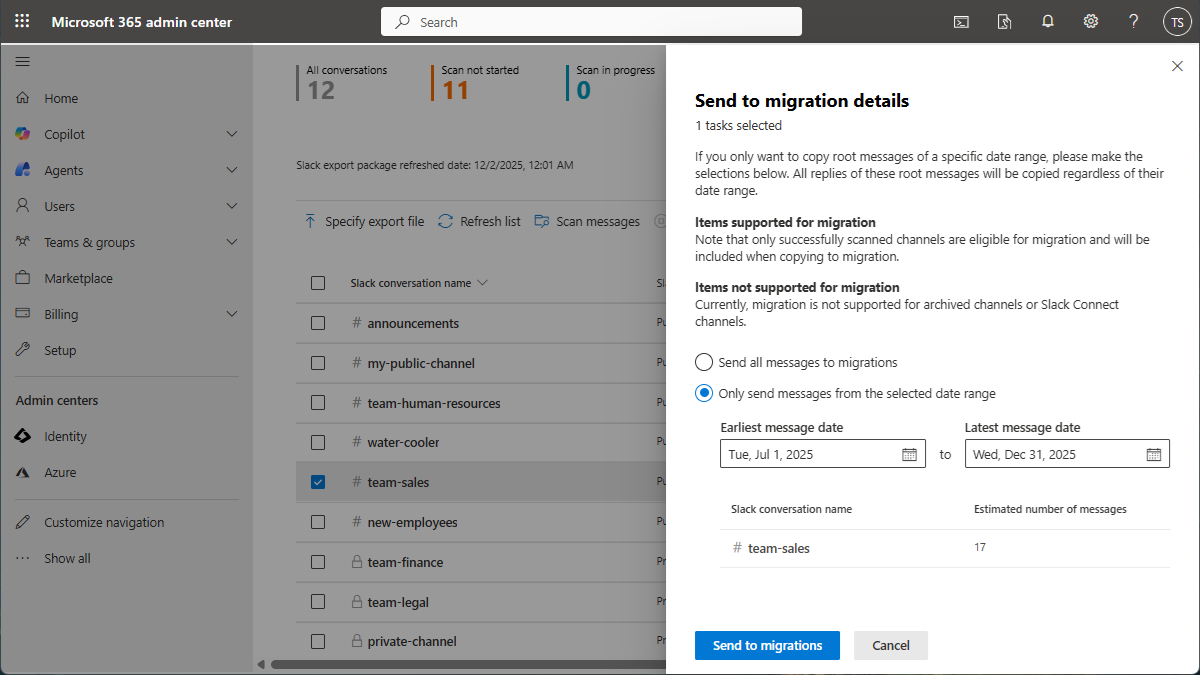
Task: Open the earliest message date calendar icon
Action: (x=909, y=454)
